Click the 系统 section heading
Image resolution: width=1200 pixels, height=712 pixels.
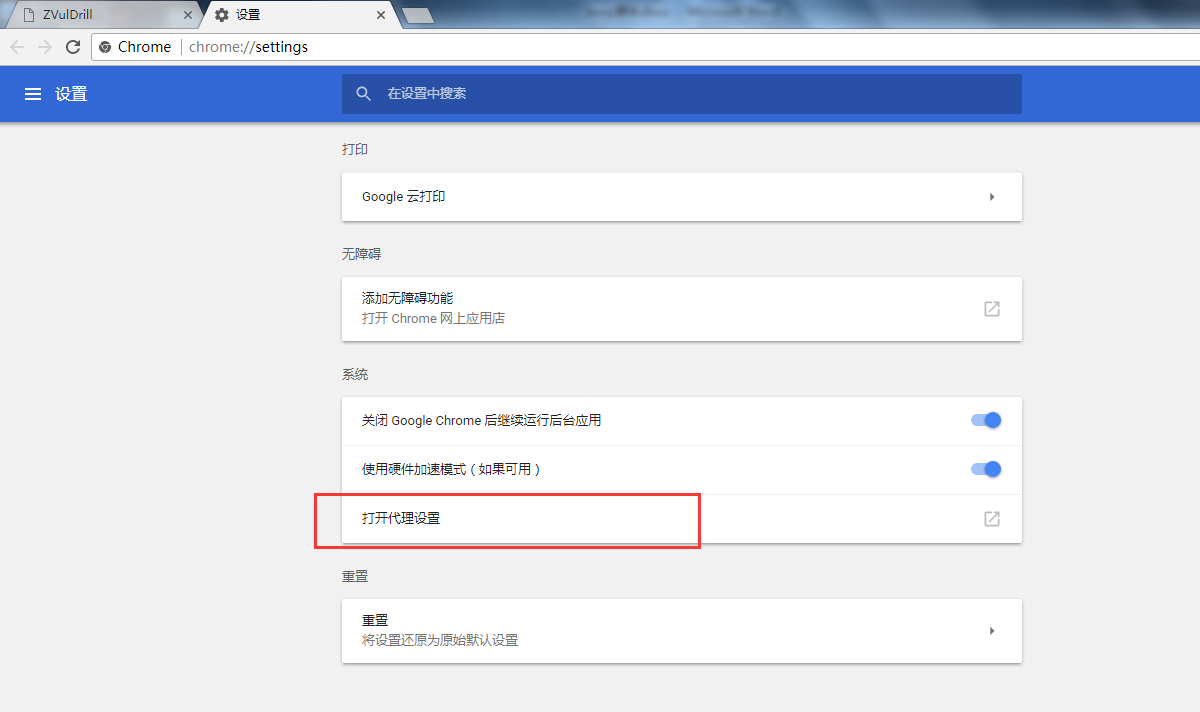[355, 374]
